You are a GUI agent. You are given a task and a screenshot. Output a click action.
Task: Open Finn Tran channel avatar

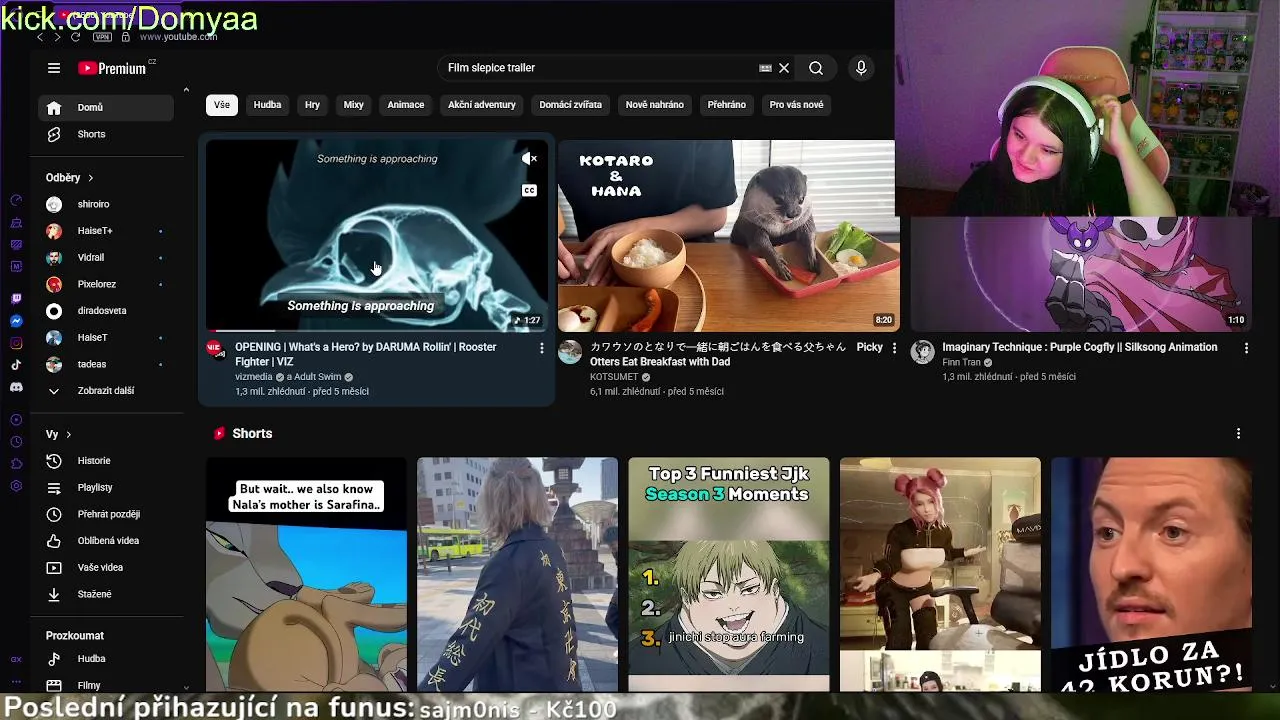pos(923,351)
